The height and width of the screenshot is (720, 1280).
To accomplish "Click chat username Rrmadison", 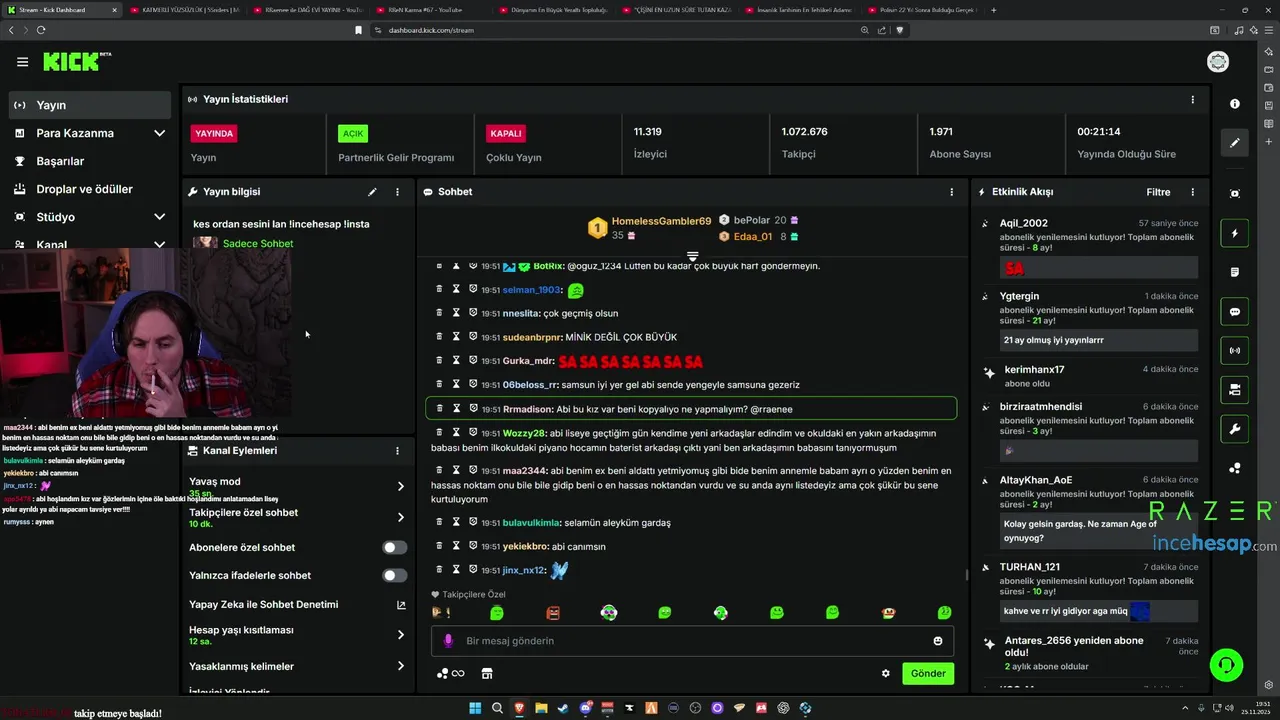I will 527,409.
